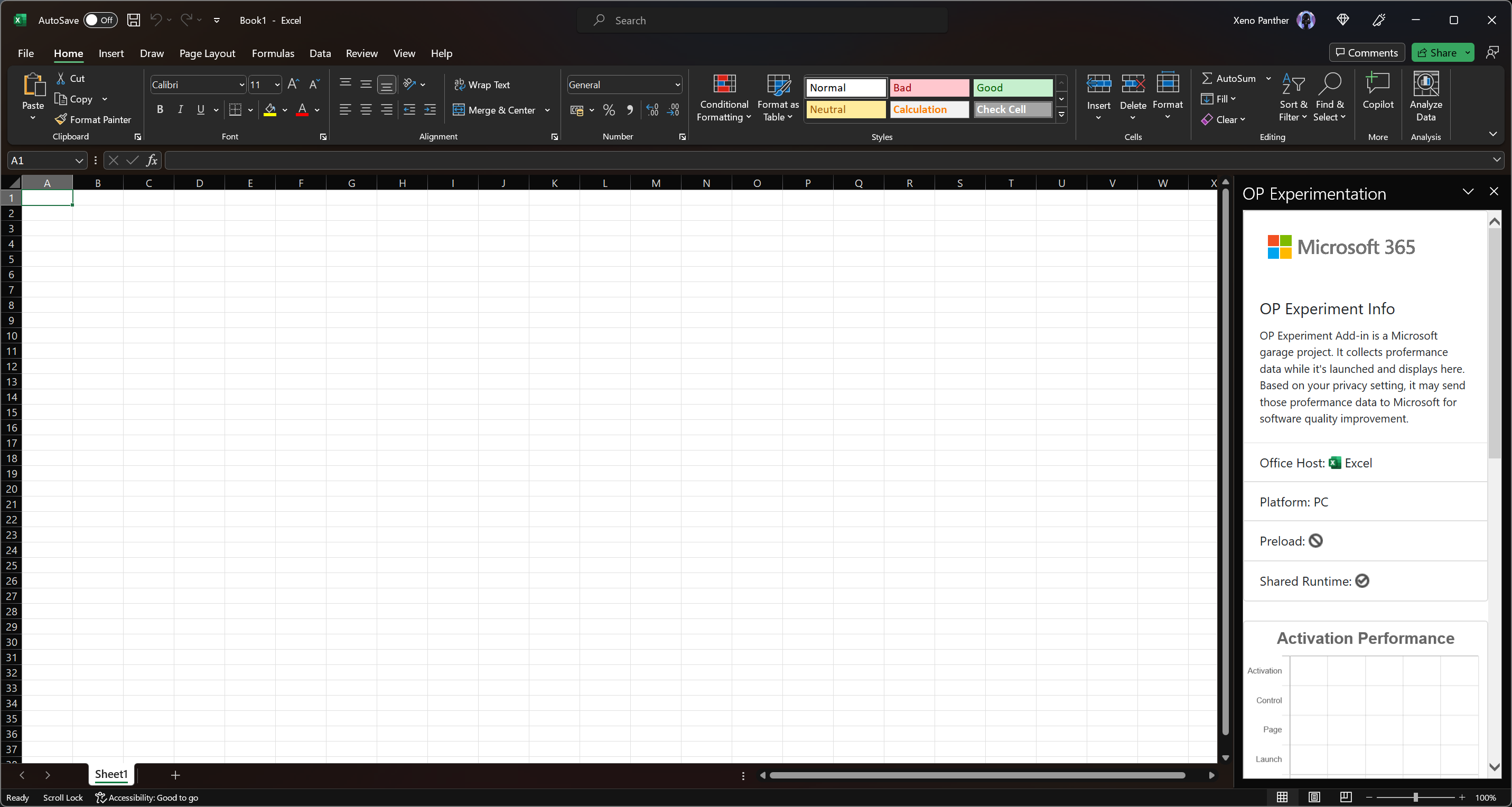
Task: Switch to the Insert ribbon tab
Action: (111, 53)
